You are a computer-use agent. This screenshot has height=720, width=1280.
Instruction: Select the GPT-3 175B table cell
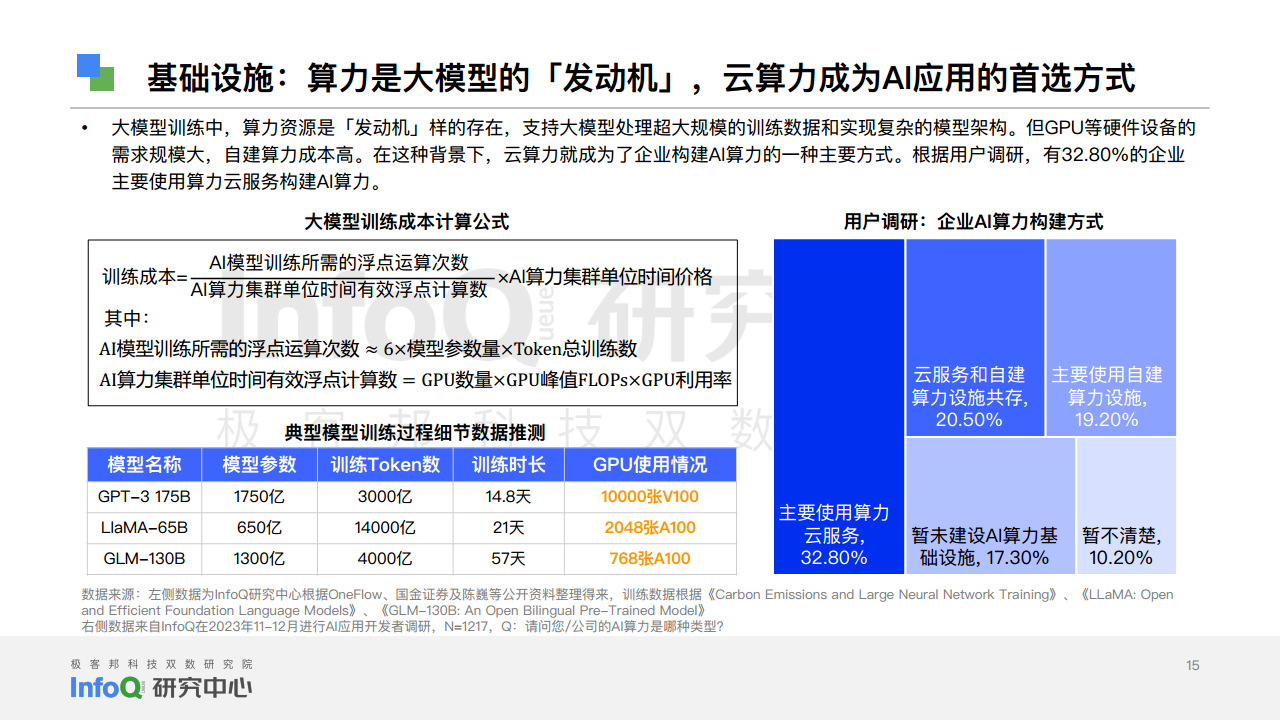(x=144, y=497)
